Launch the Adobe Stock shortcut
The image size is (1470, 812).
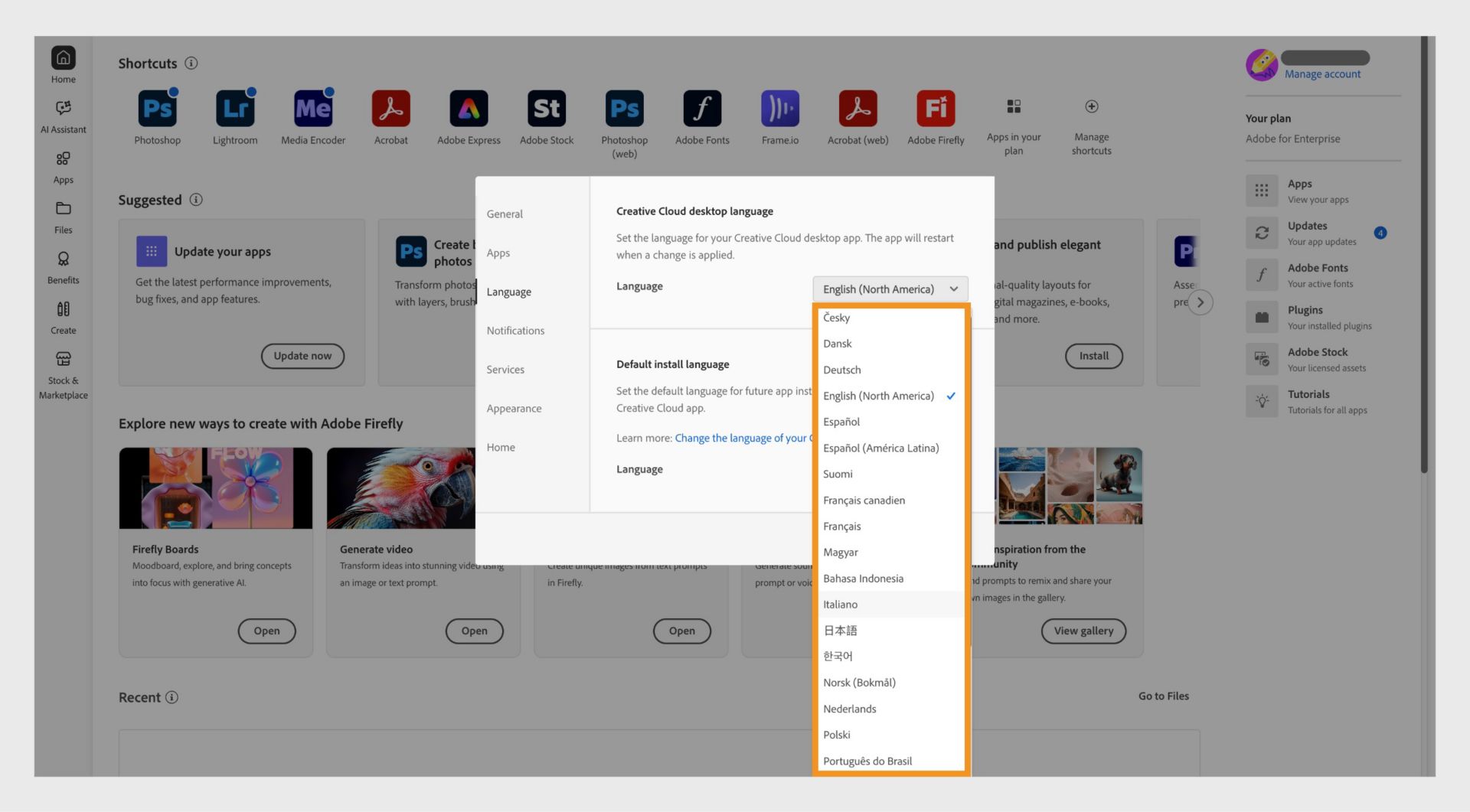(x=547, y=109)
